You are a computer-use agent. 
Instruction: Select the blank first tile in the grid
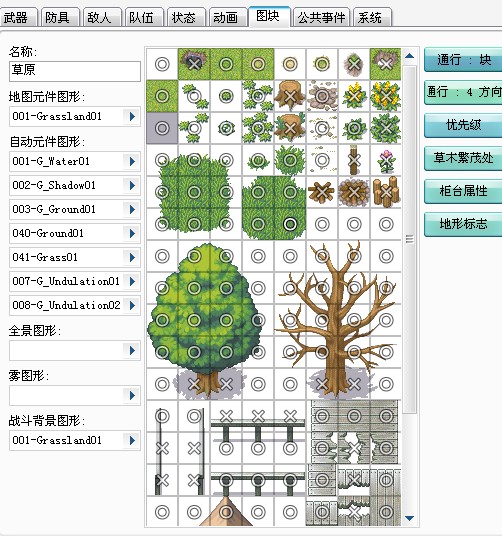pyautogui.click(x=162, y=64)
